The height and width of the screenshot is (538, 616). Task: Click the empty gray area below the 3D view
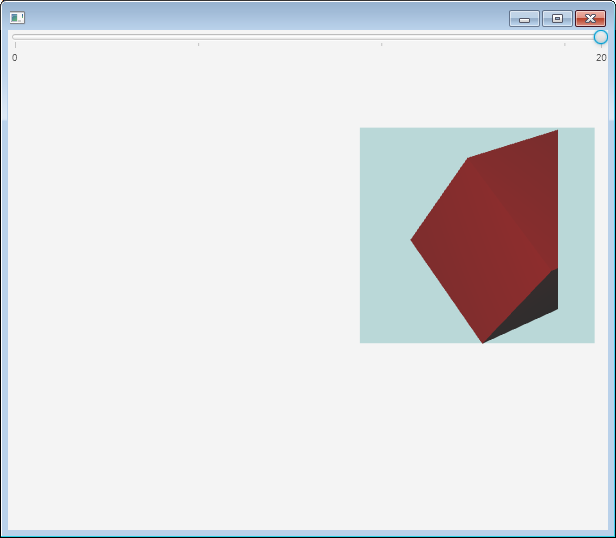[400, 440]
